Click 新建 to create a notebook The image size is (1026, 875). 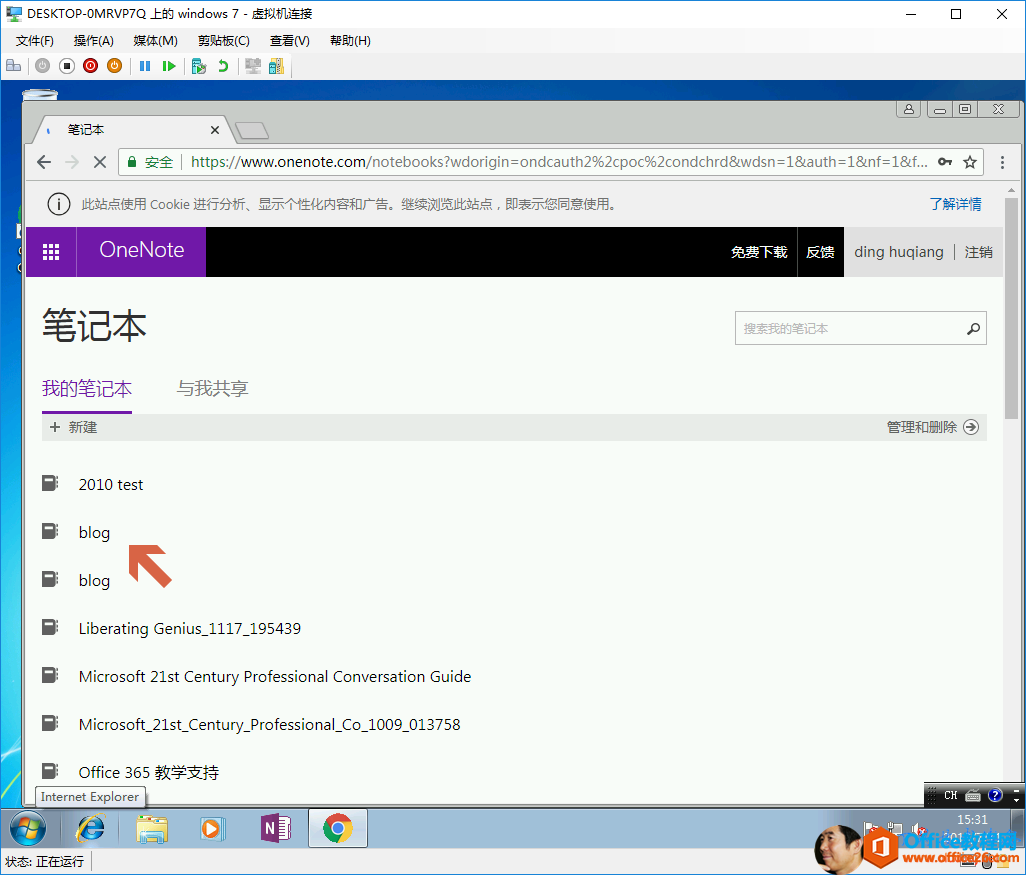[73, 427]
